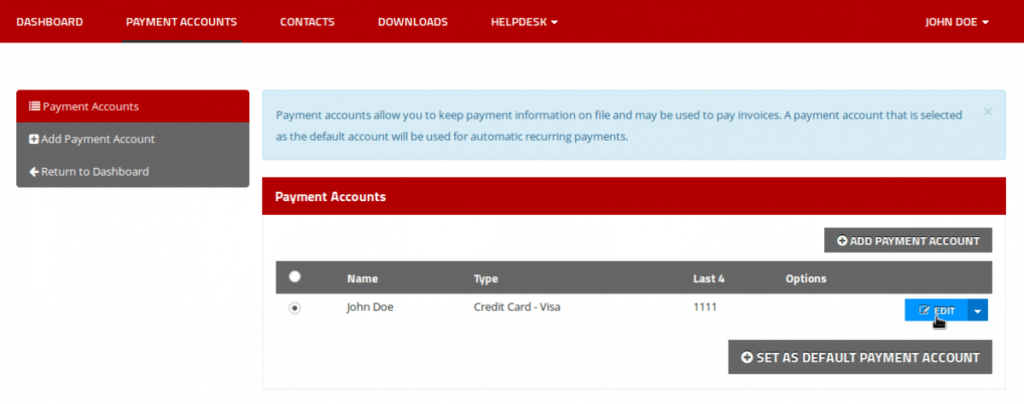This screenshot has height=404, width=1024.
Task: Open the Dashboard nav item
Action: pos(50,22)
